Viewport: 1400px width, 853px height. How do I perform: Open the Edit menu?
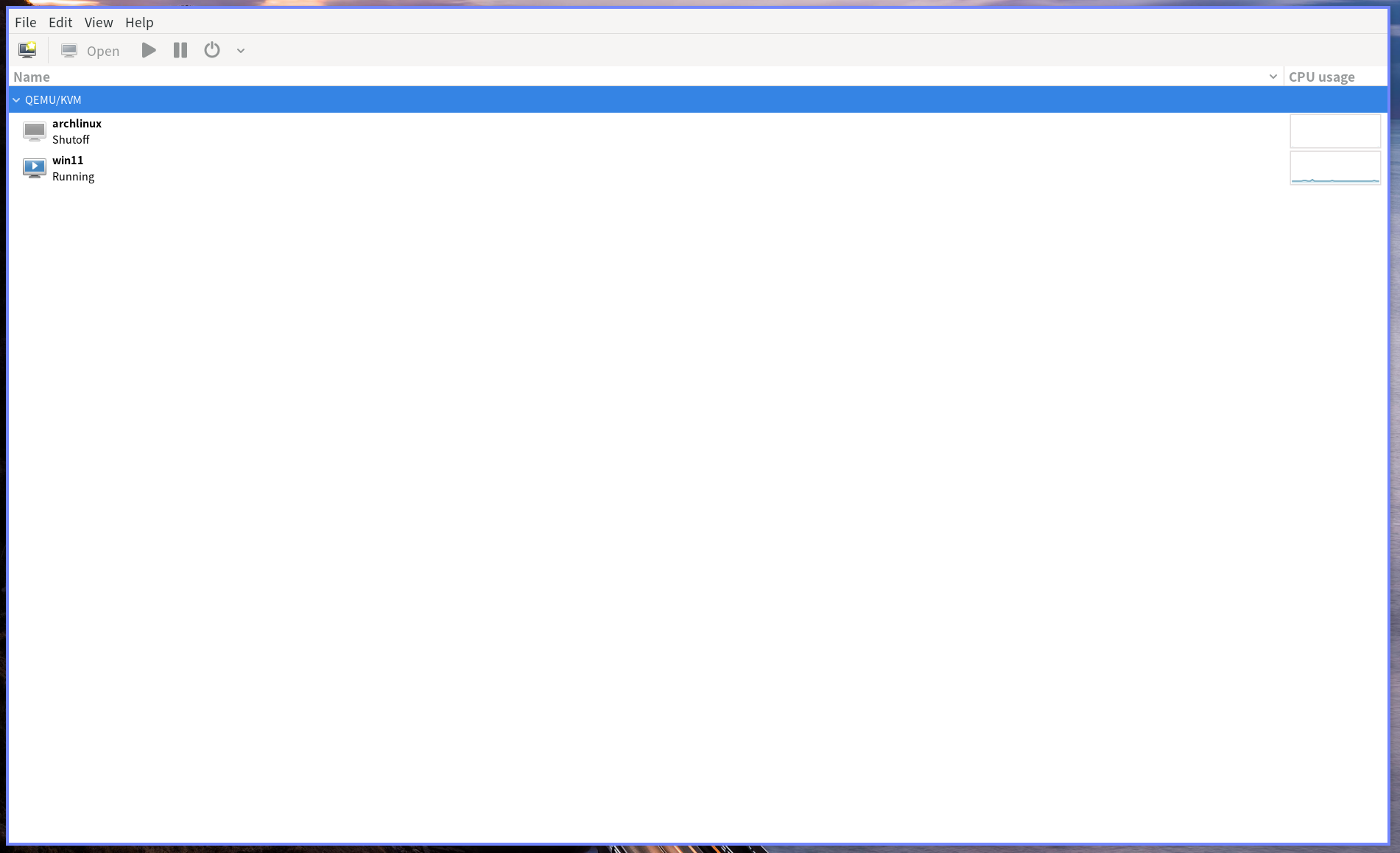[60, 22]
